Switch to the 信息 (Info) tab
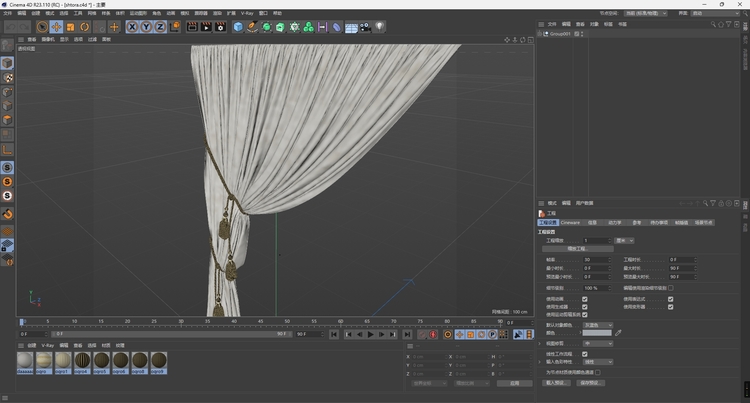This screenshot has width=750, height=403. (592, 223)
